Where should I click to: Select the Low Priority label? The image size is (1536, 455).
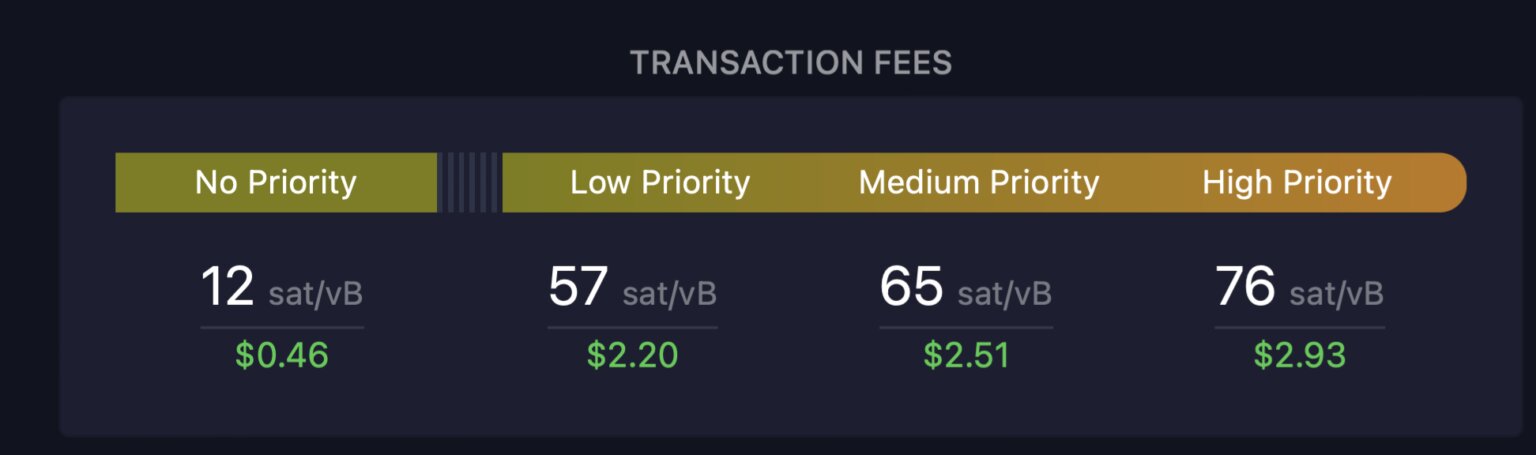[660, 183]
